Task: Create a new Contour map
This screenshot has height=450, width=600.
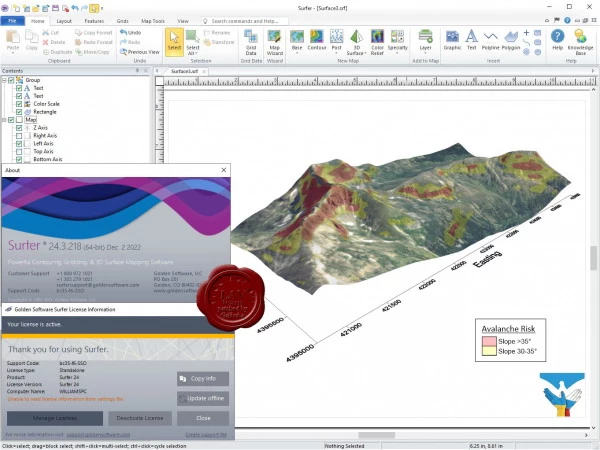Action: click(x=317, y=40)
